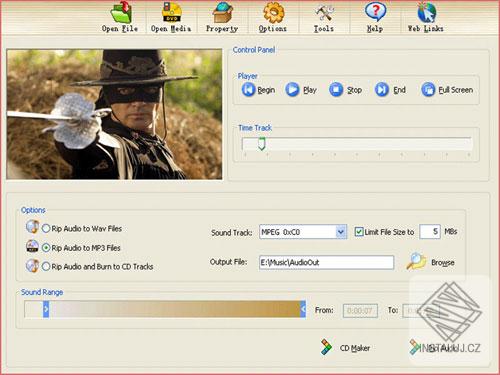Open the Web Links globe icon

426,12
